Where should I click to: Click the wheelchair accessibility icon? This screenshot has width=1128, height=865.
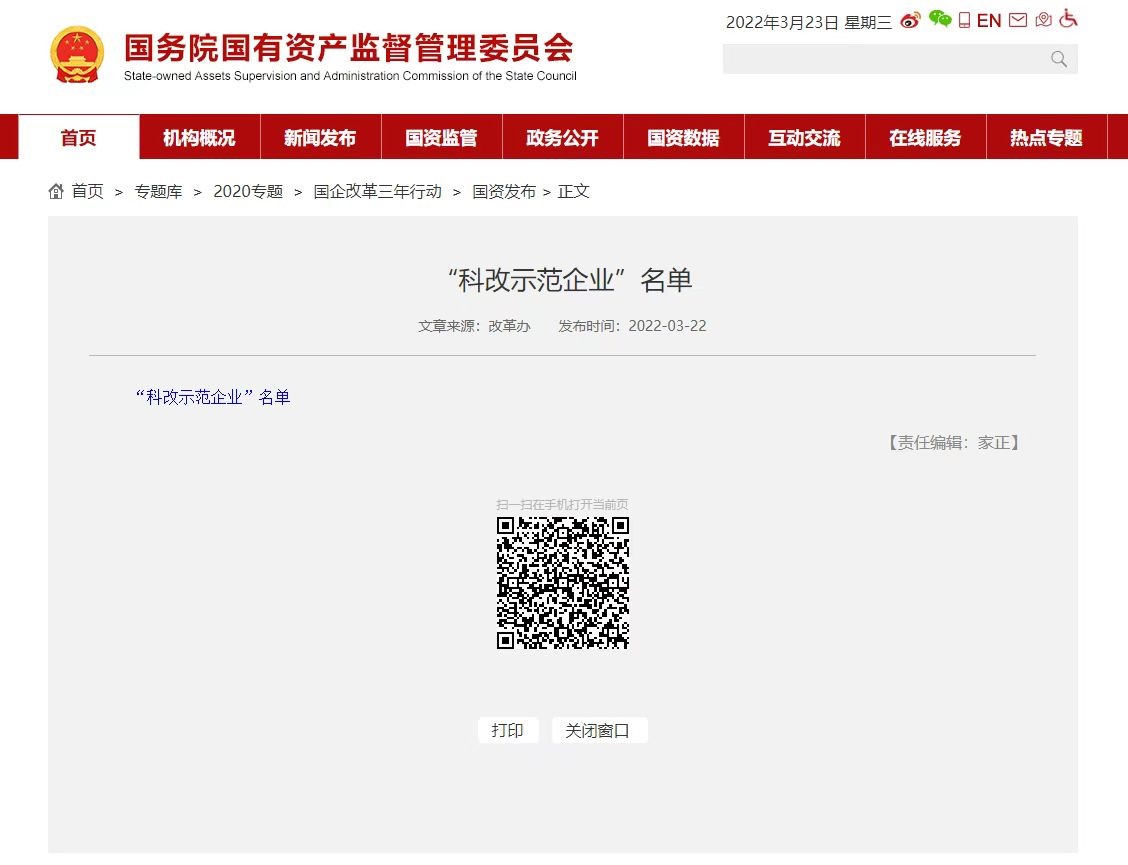(1068, 20)
